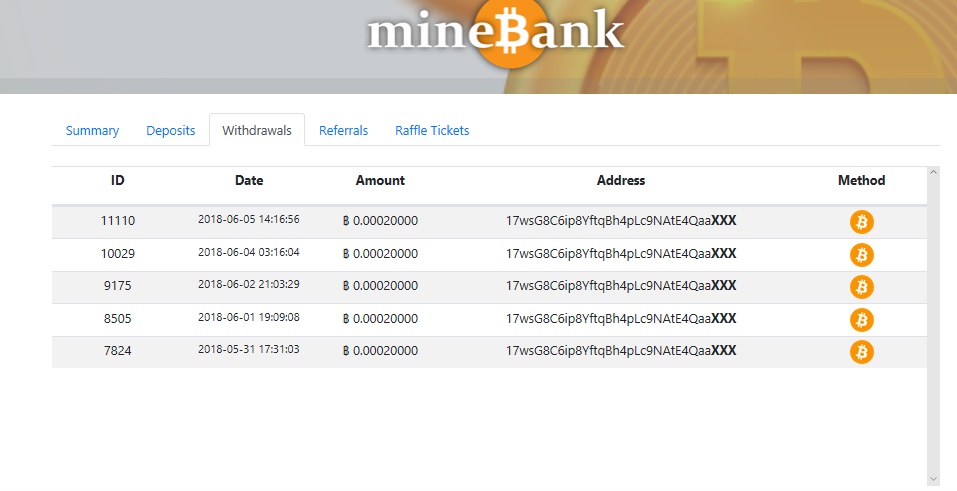Click the date 2018-06-02 21:03:29
The width and height of the screenshot is (957, 491).
pos(248,284)
